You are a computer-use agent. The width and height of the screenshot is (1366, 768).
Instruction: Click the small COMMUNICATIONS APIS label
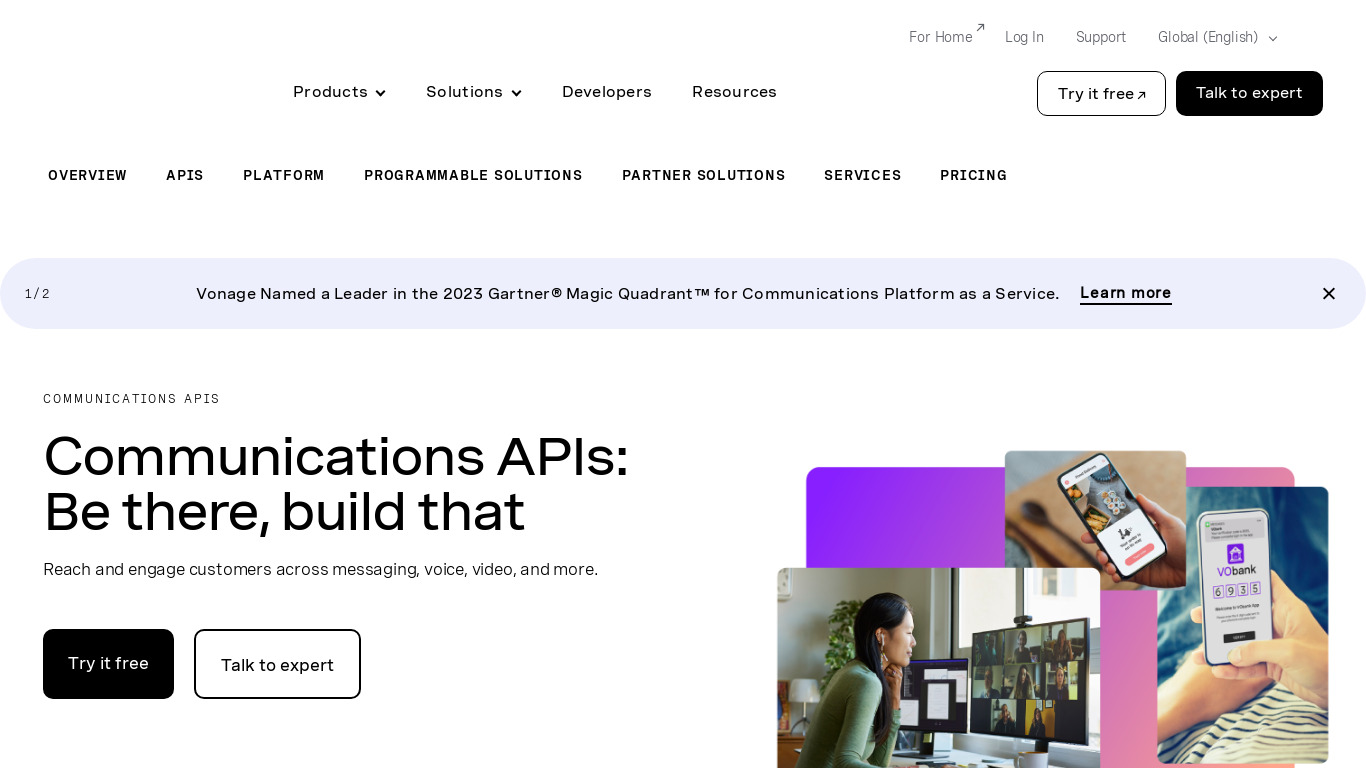(x=131, y=399)
